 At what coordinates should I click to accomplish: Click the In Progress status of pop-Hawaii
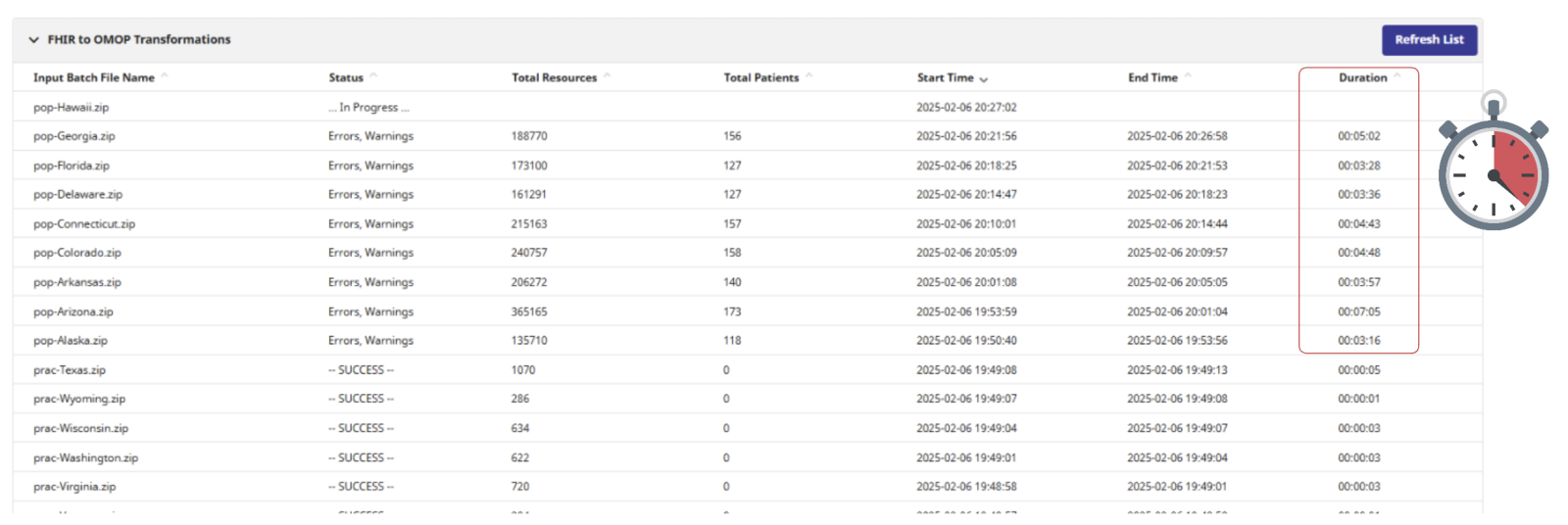click(368, 108)
